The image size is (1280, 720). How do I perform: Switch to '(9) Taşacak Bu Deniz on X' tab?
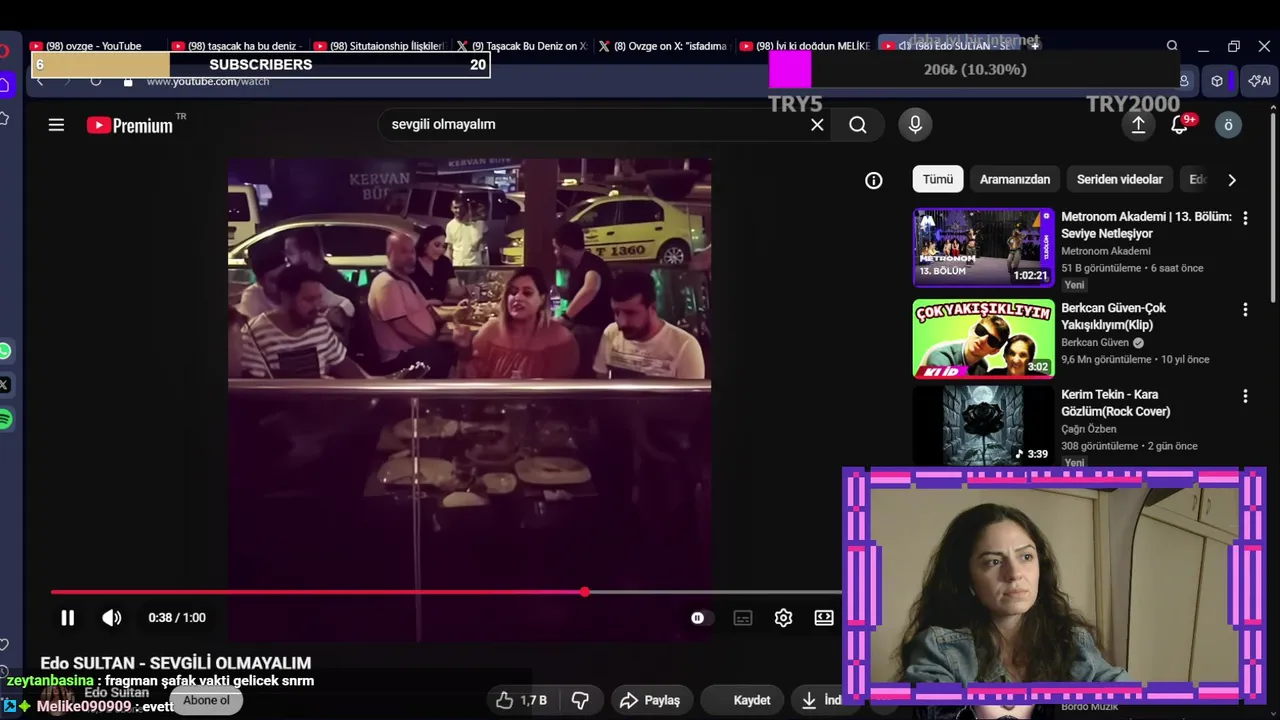(521, 46)
